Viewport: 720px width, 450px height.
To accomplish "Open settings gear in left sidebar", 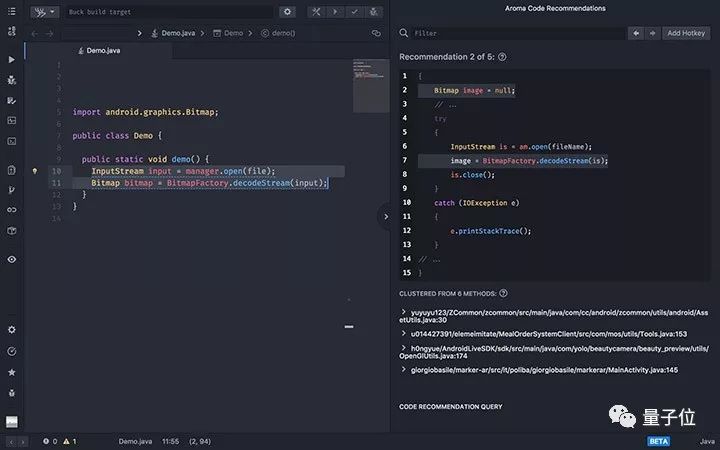I will (x=11, y=330).
